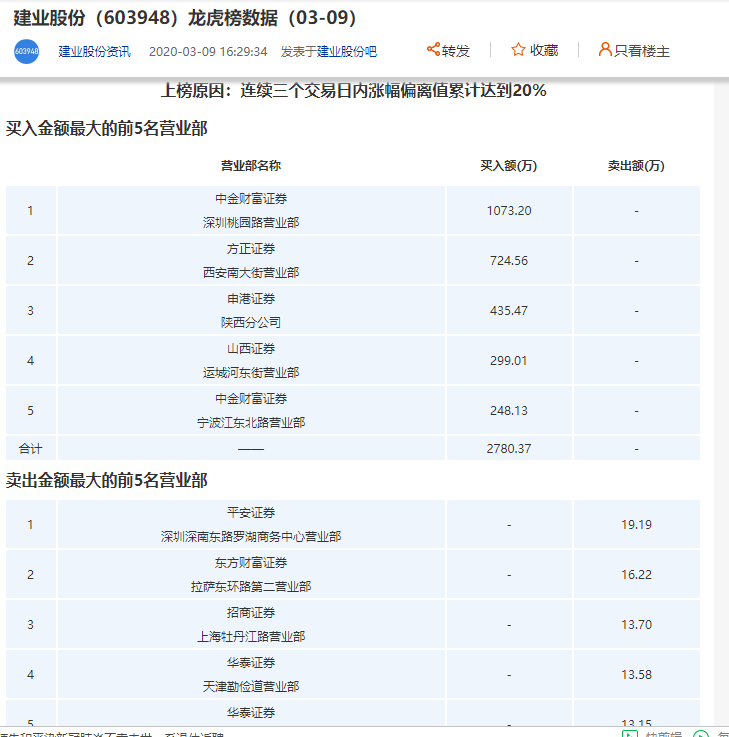
Task: Select 天津勤俭道营业部 text
Action: tap(251, 687)
